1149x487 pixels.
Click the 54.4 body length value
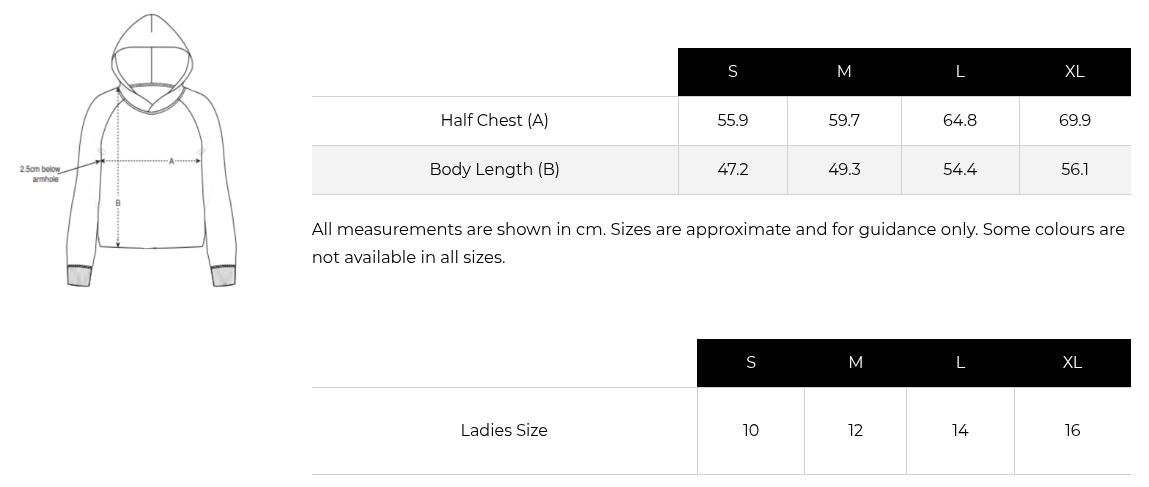coord(960,170)
